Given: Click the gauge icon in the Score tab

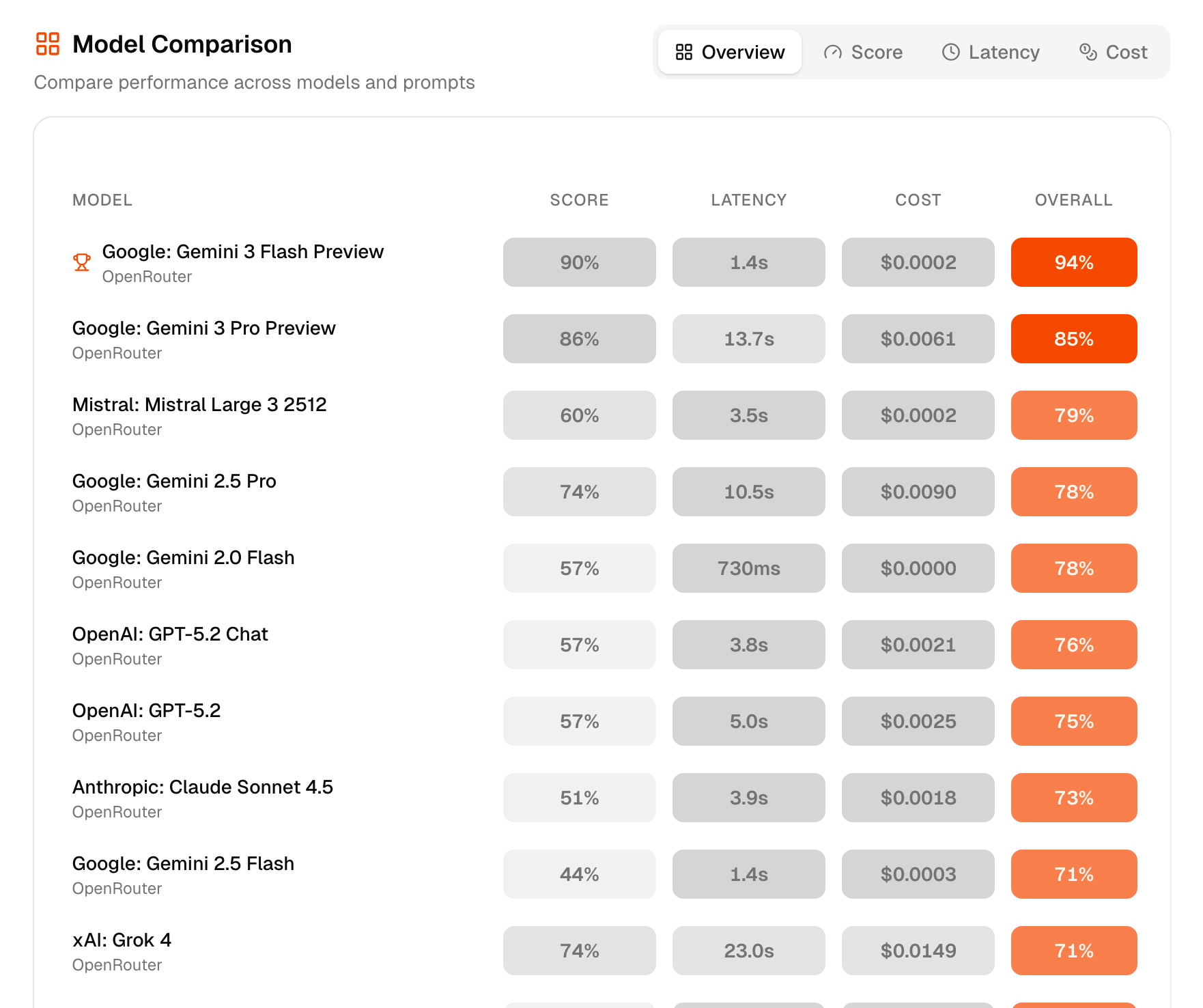Looking at the screenshot, I should point(832,52).
